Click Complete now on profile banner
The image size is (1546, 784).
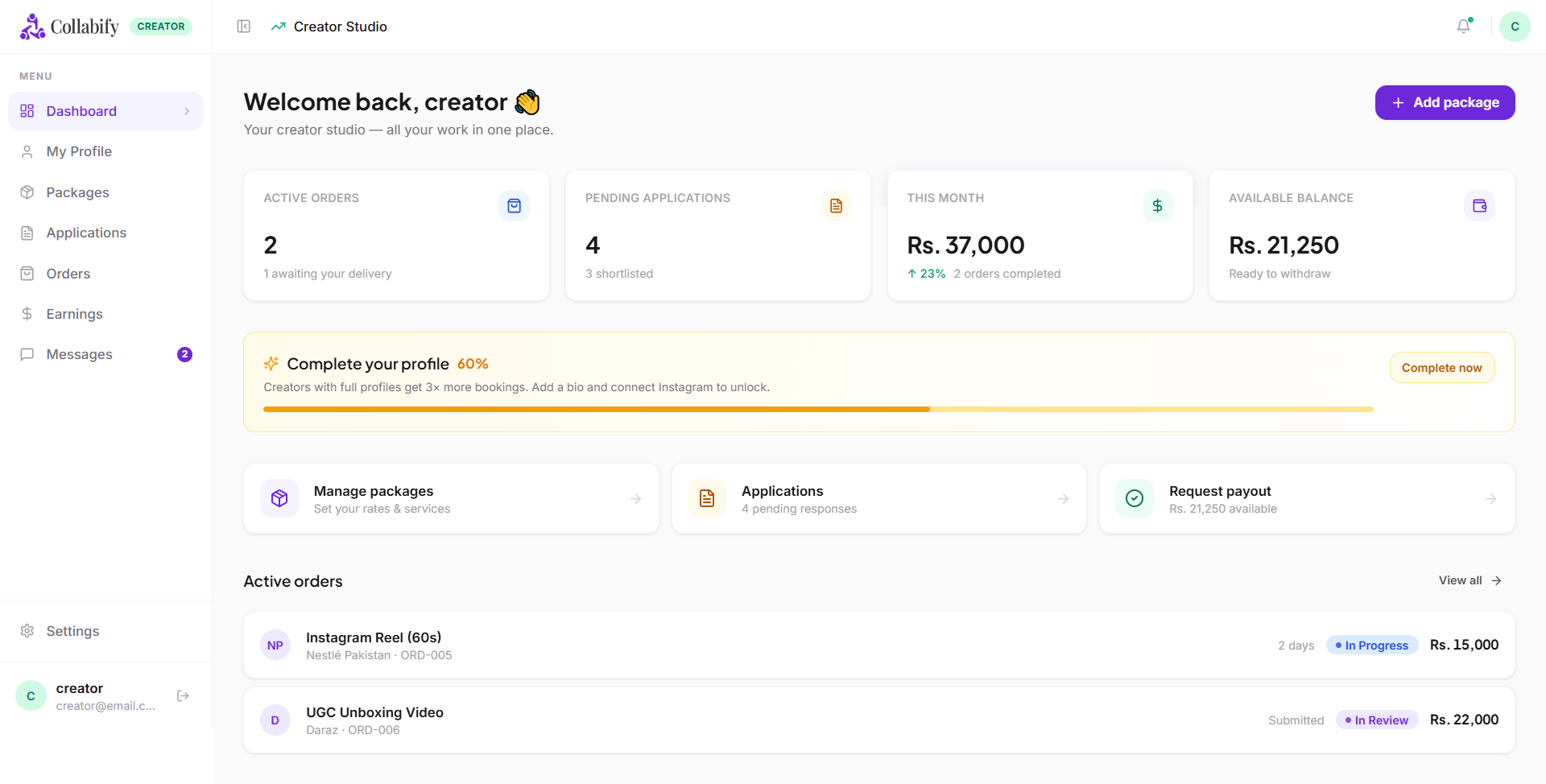[x=1441, y=368]
